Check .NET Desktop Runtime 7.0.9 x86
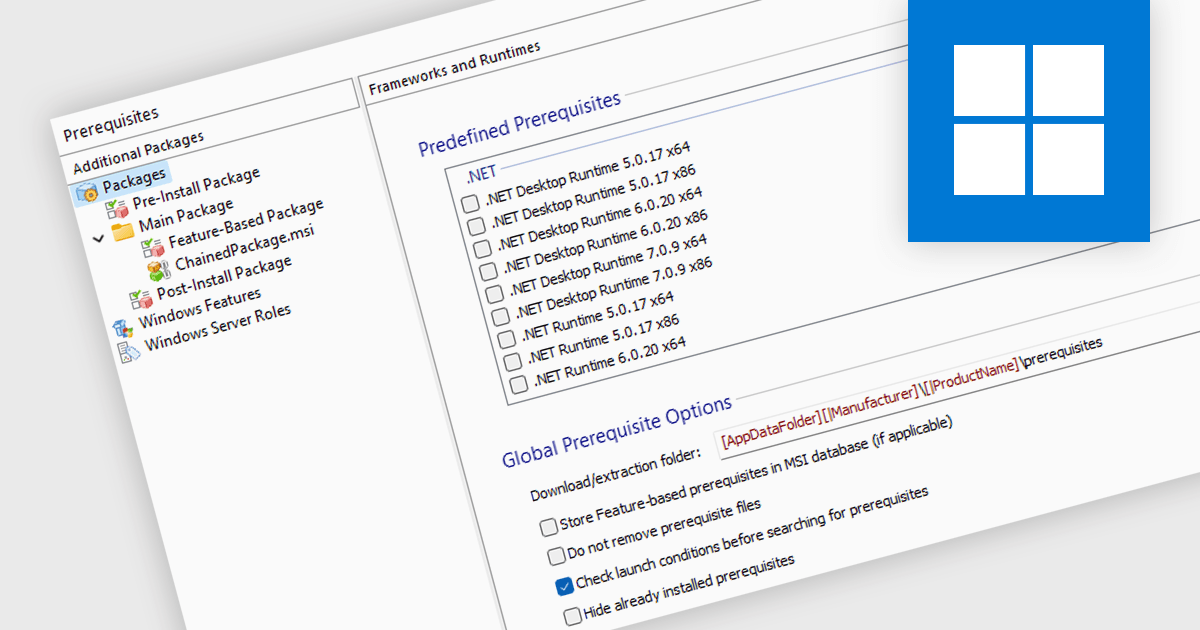 [x=500, y=317]
